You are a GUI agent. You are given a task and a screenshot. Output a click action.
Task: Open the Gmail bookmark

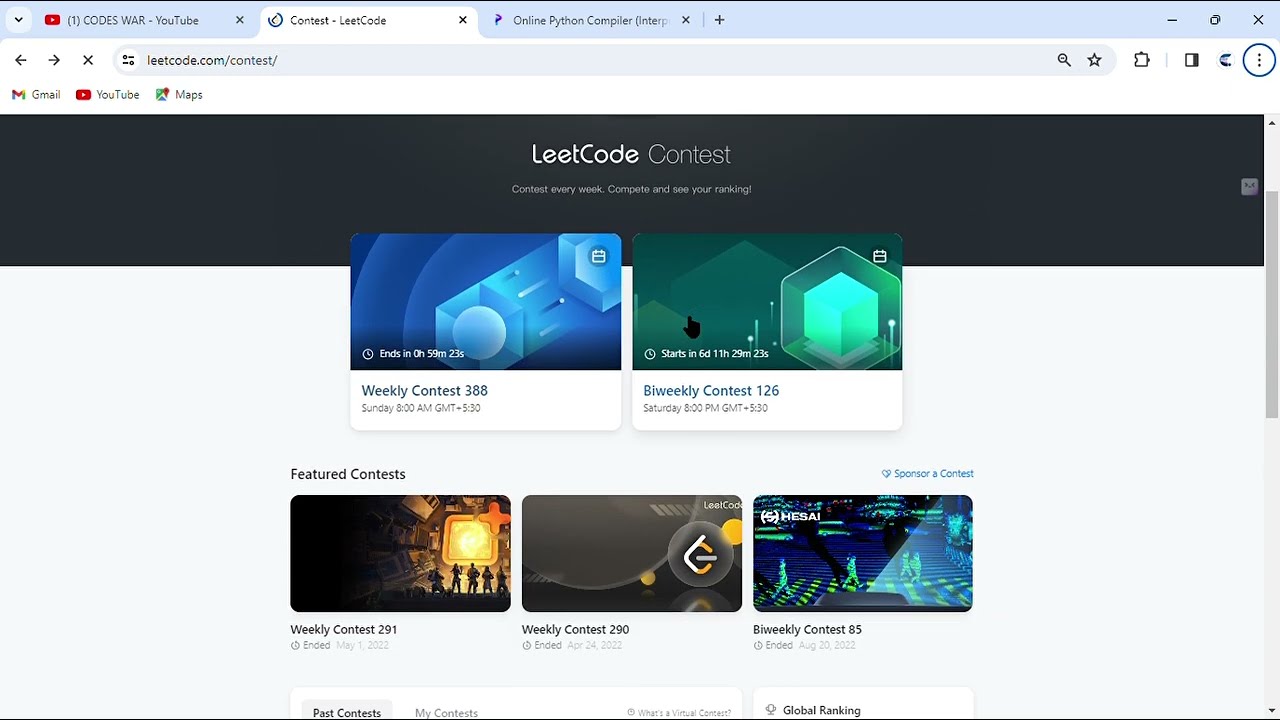(x=36, y=94)
